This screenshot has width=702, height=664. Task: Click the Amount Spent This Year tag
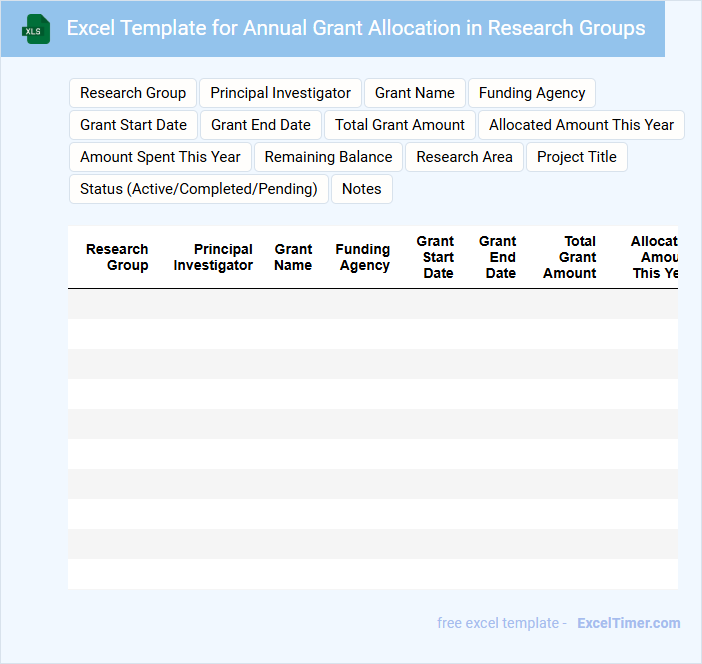160,157
